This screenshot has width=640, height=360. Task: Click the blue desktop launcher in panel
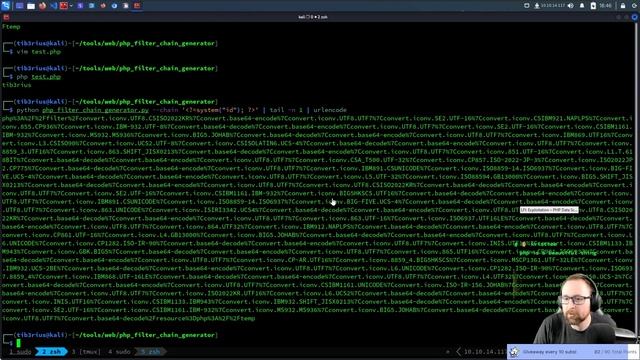(19, 6)
